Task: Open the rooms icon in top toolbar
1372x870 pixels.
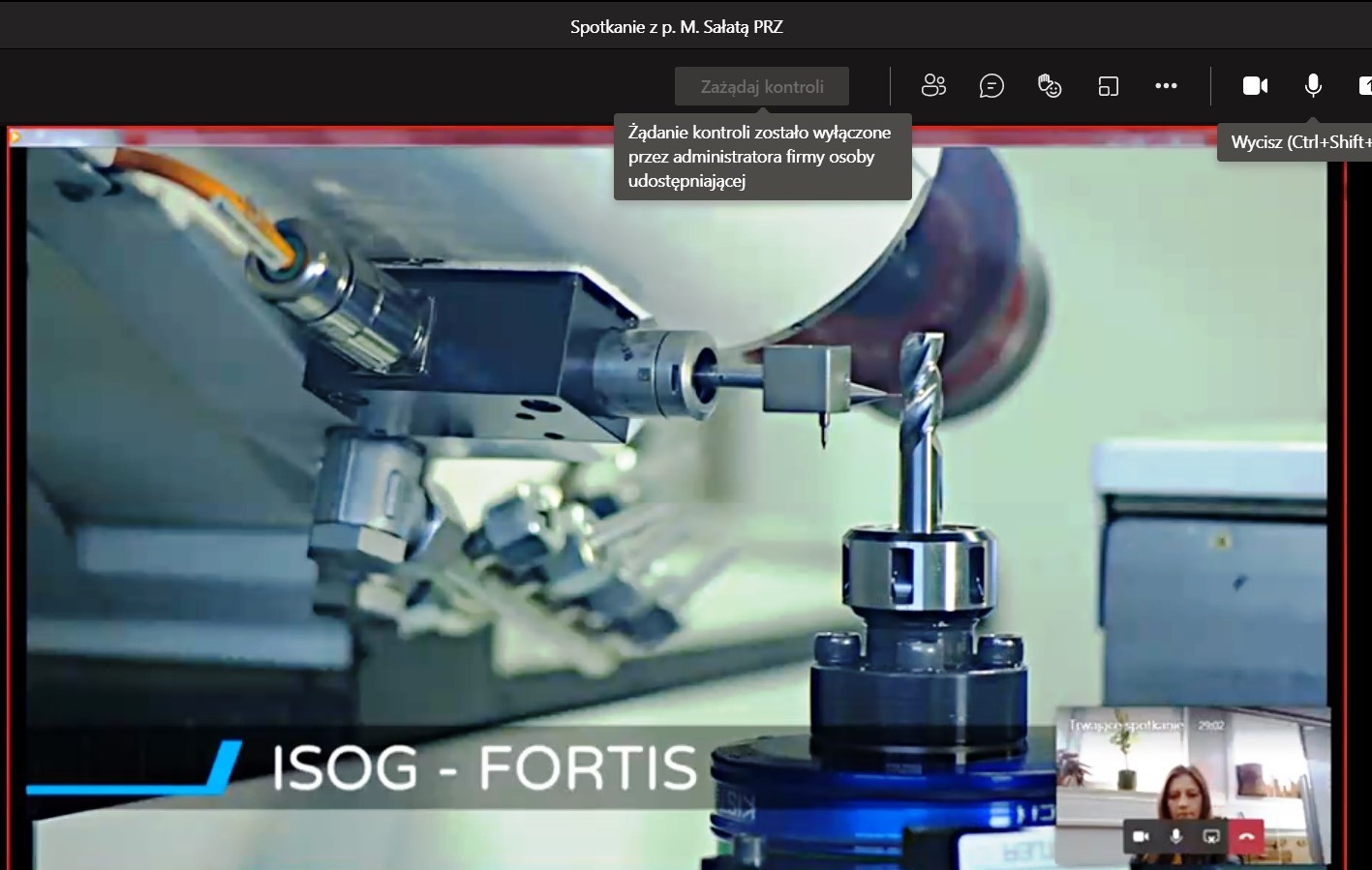Action: tap(1109, 86)
